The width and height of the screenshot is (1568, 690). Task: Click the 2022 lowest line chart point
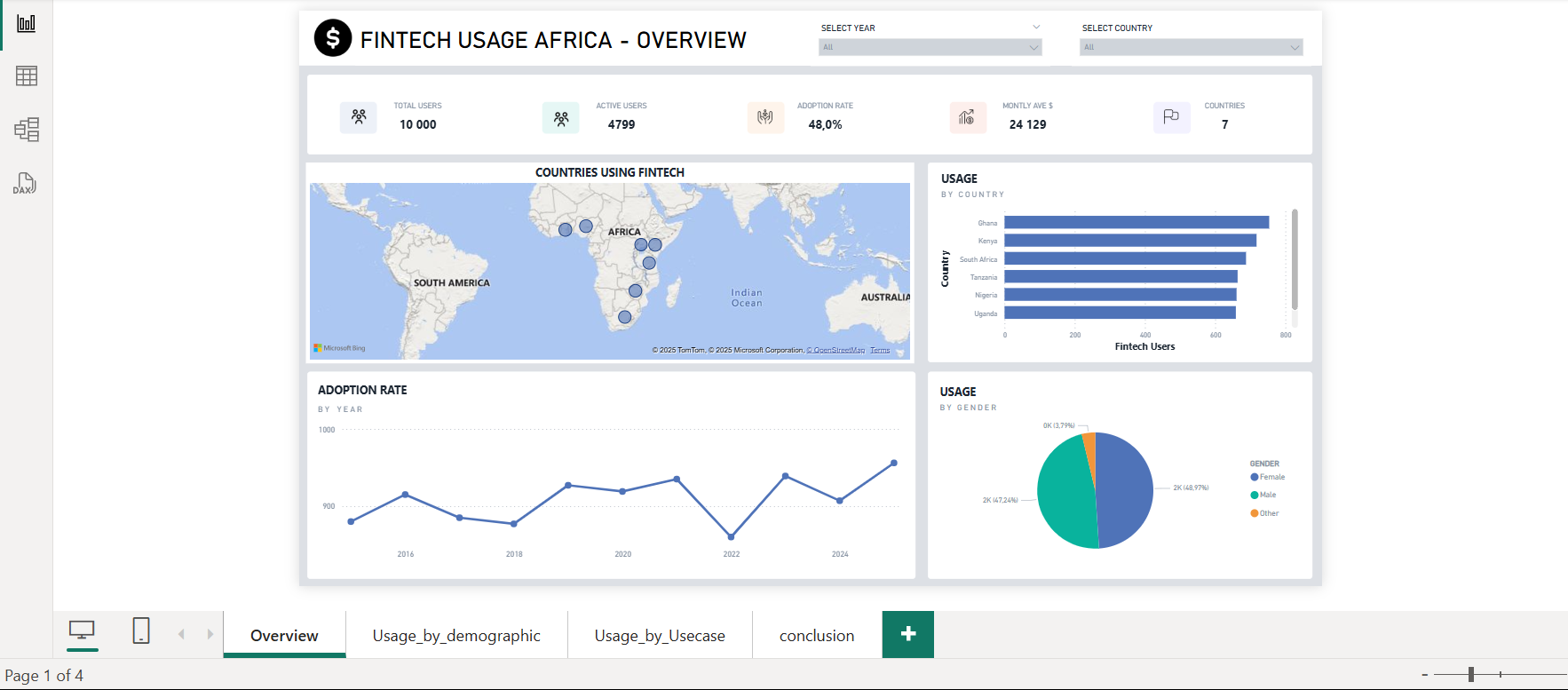click(x=731, y=536)
